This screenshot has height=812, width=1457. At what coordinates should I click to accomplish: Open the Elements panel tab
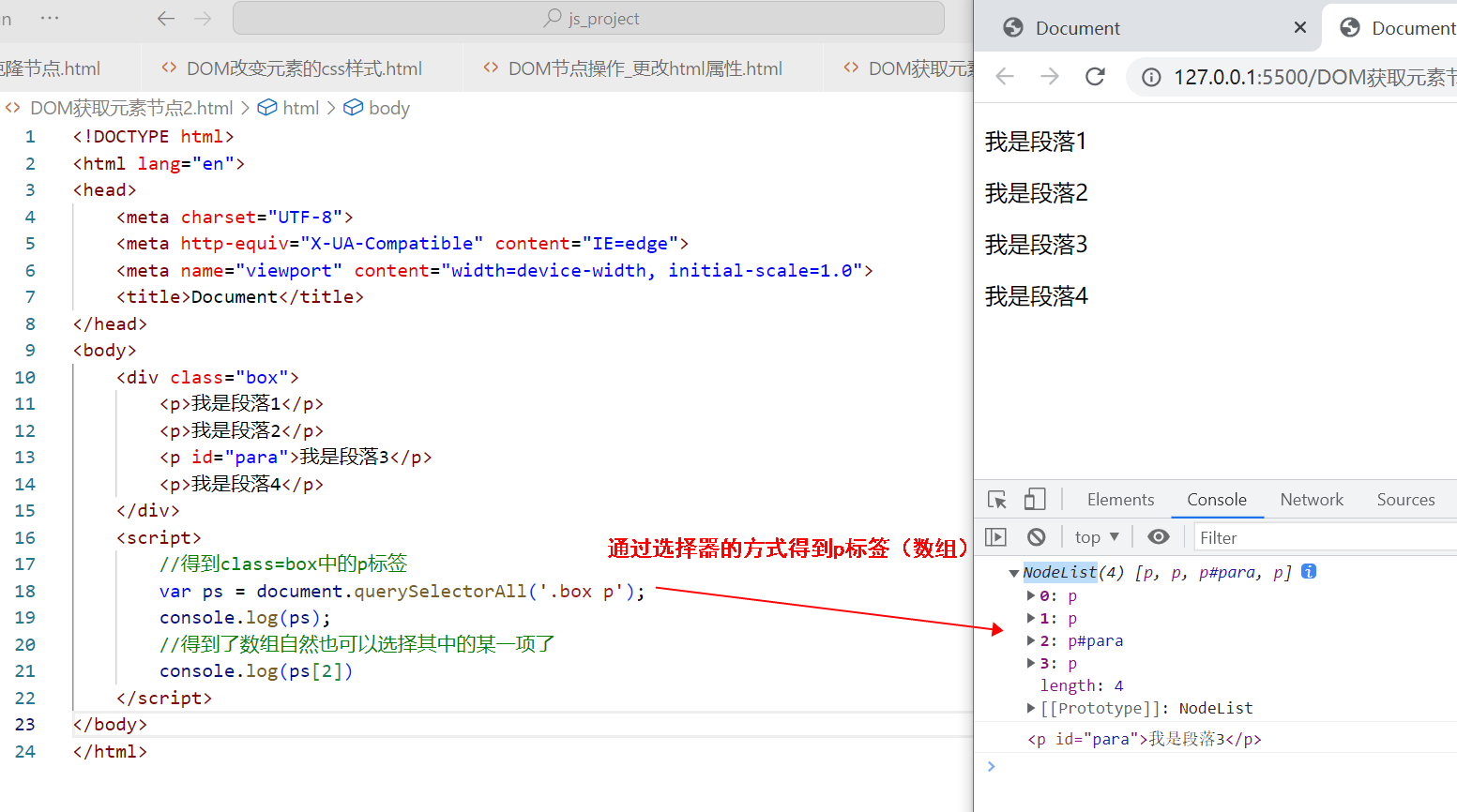1120,500
